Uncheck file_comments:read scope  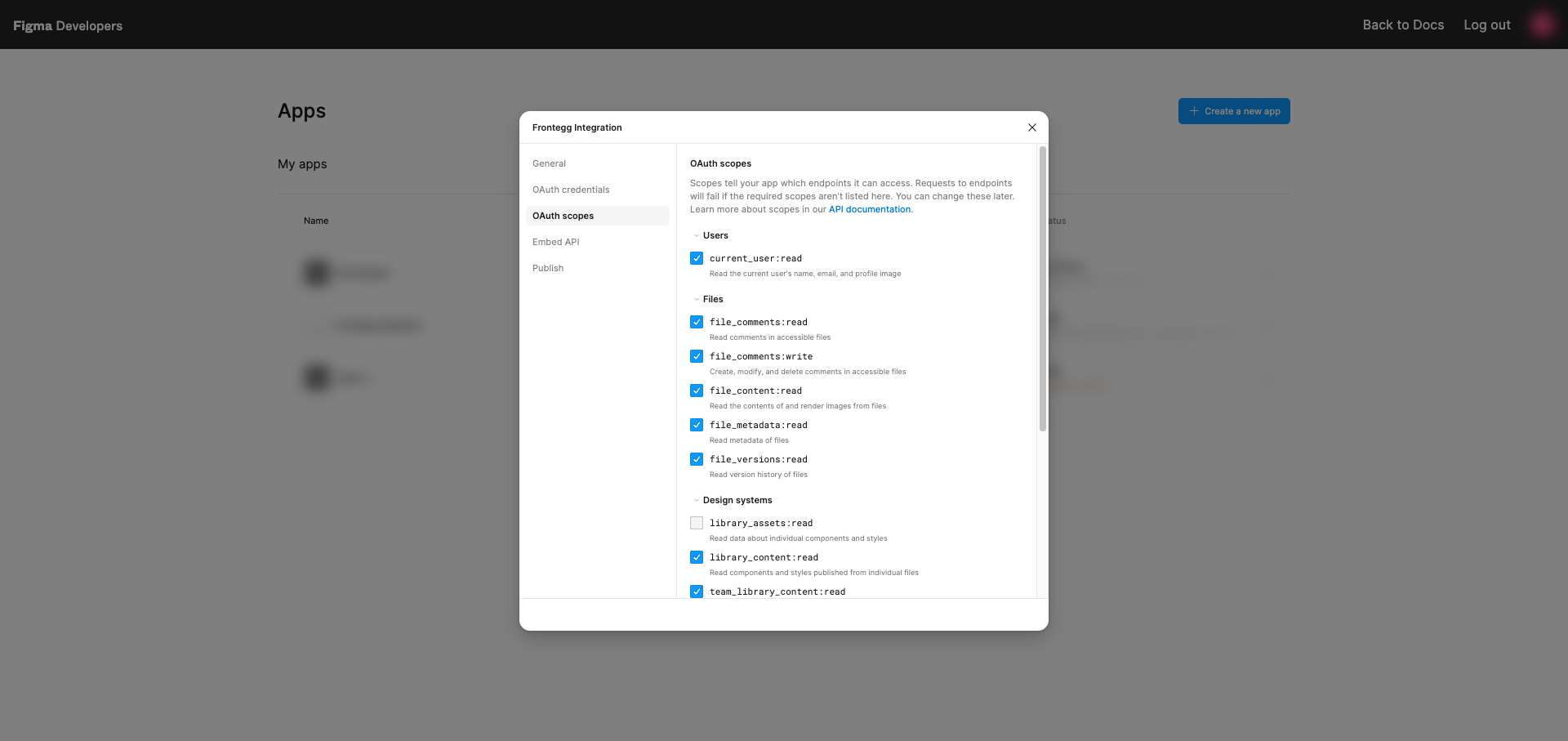coord(697,322)
